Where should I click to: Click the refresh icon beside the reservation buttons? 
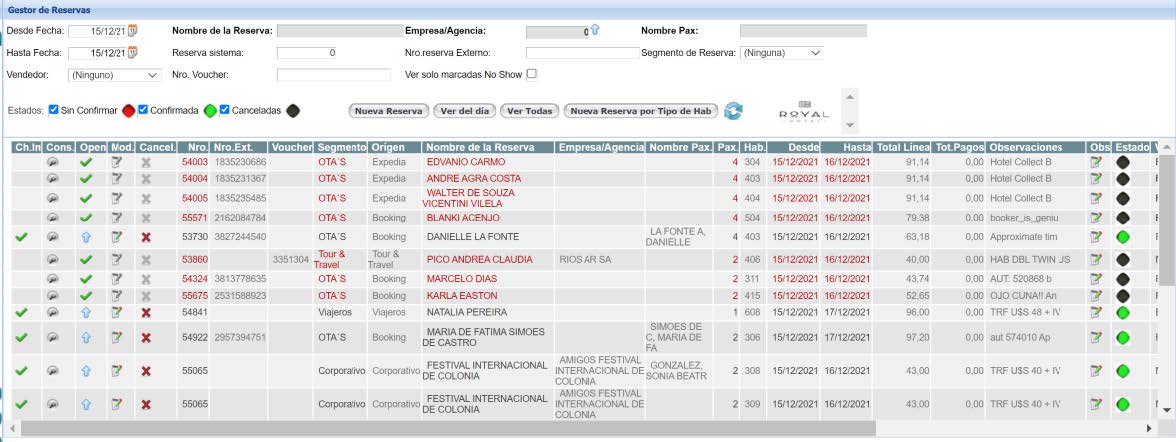pos(734,111)
